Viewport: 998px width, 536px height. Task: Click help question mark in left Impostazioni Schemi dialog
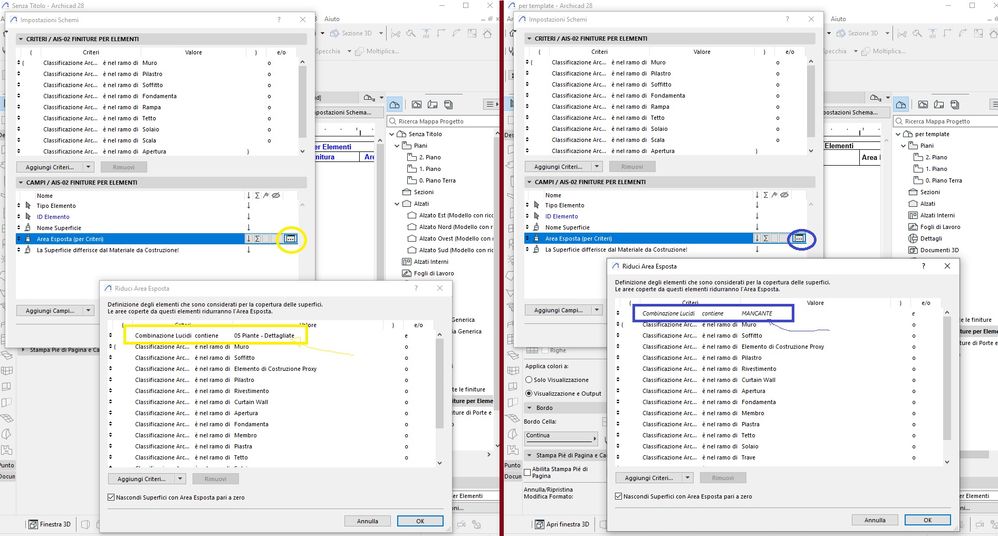coord(279,20)
